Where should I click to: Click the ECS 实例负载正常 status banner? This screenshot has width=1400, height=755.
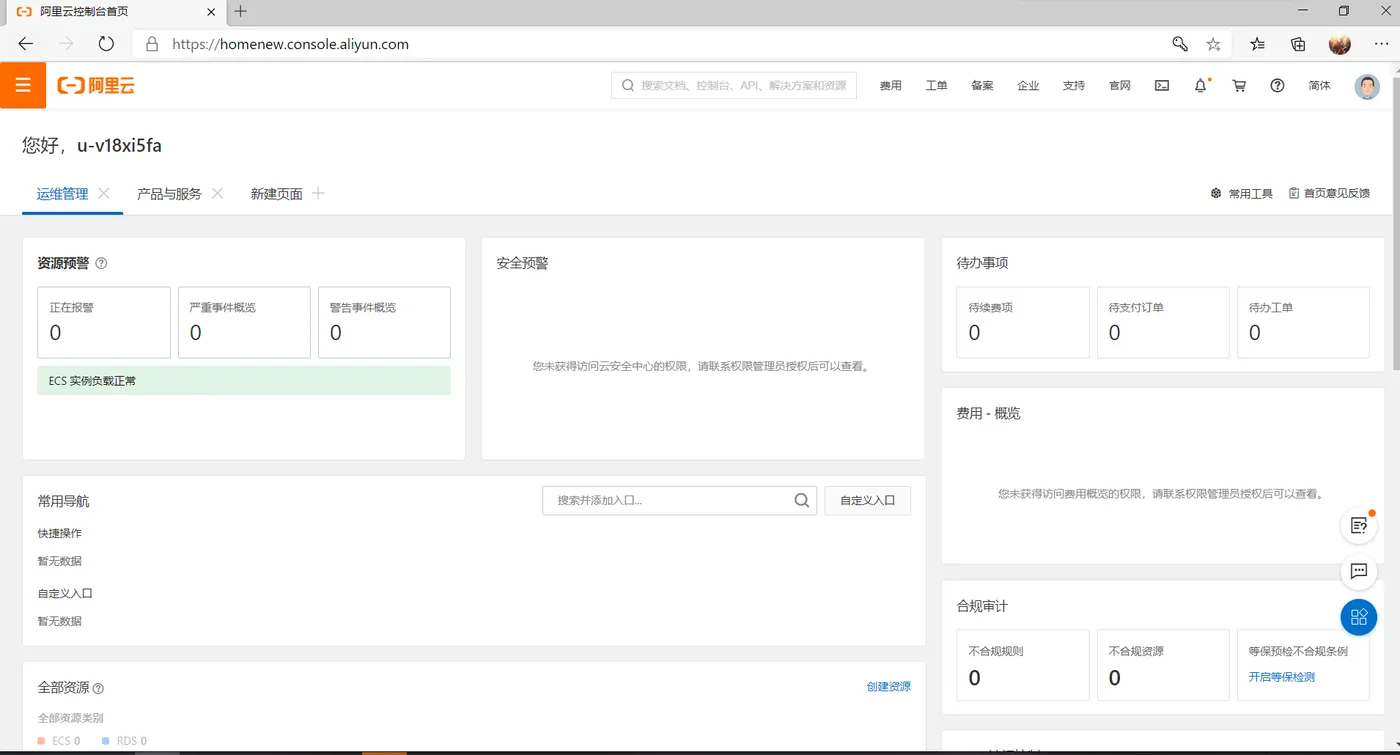[244, 381]
